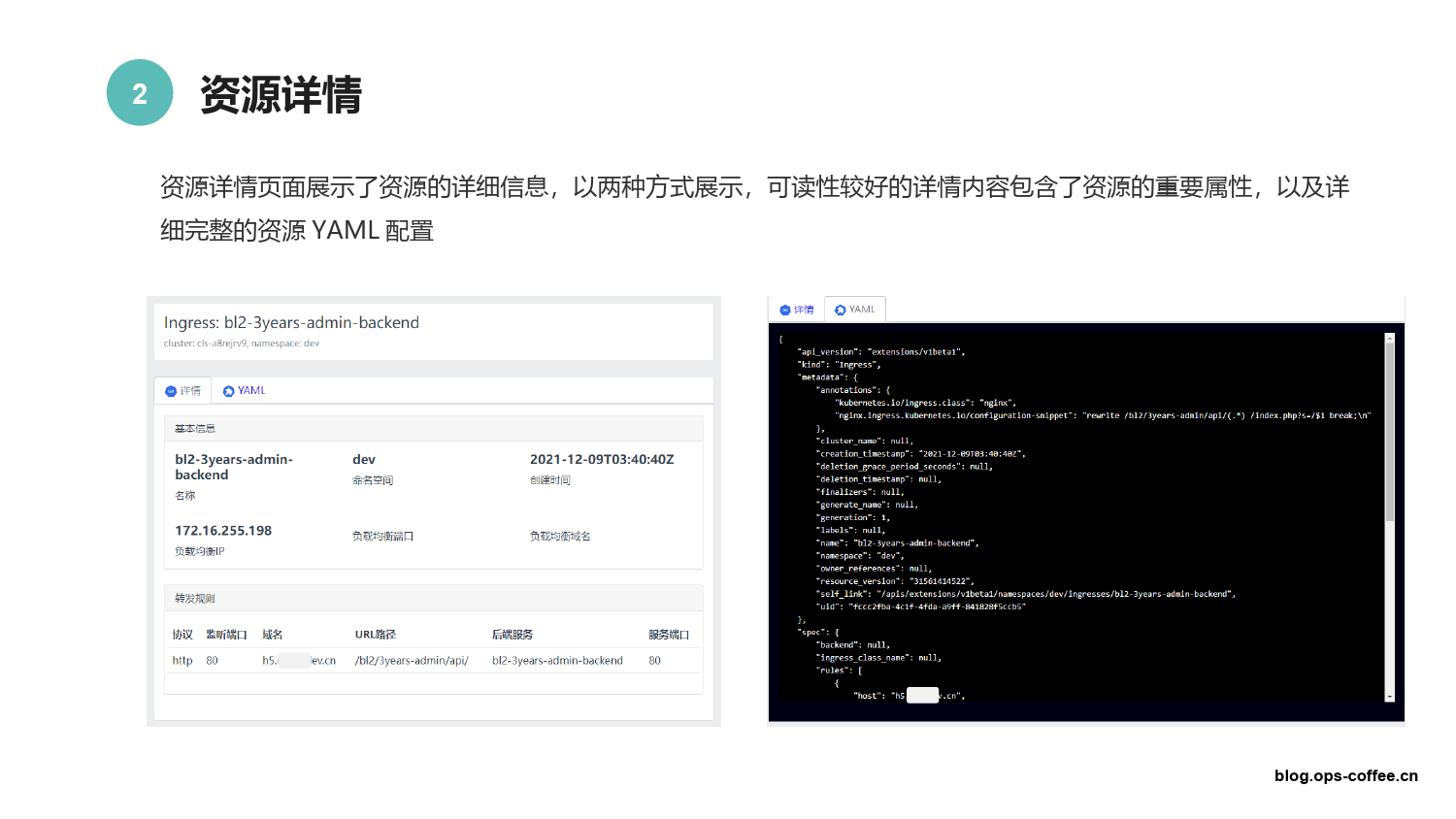The width and height of the screenshot is (1456, 819).
Task: Click the 后端服务 column header
Action: pyautogui.click(x=512, y=635)
